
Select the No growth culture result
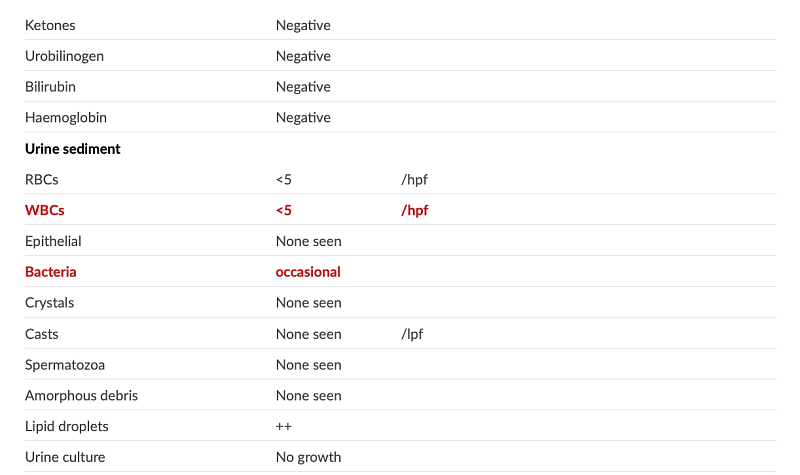[x=308, y=458]
